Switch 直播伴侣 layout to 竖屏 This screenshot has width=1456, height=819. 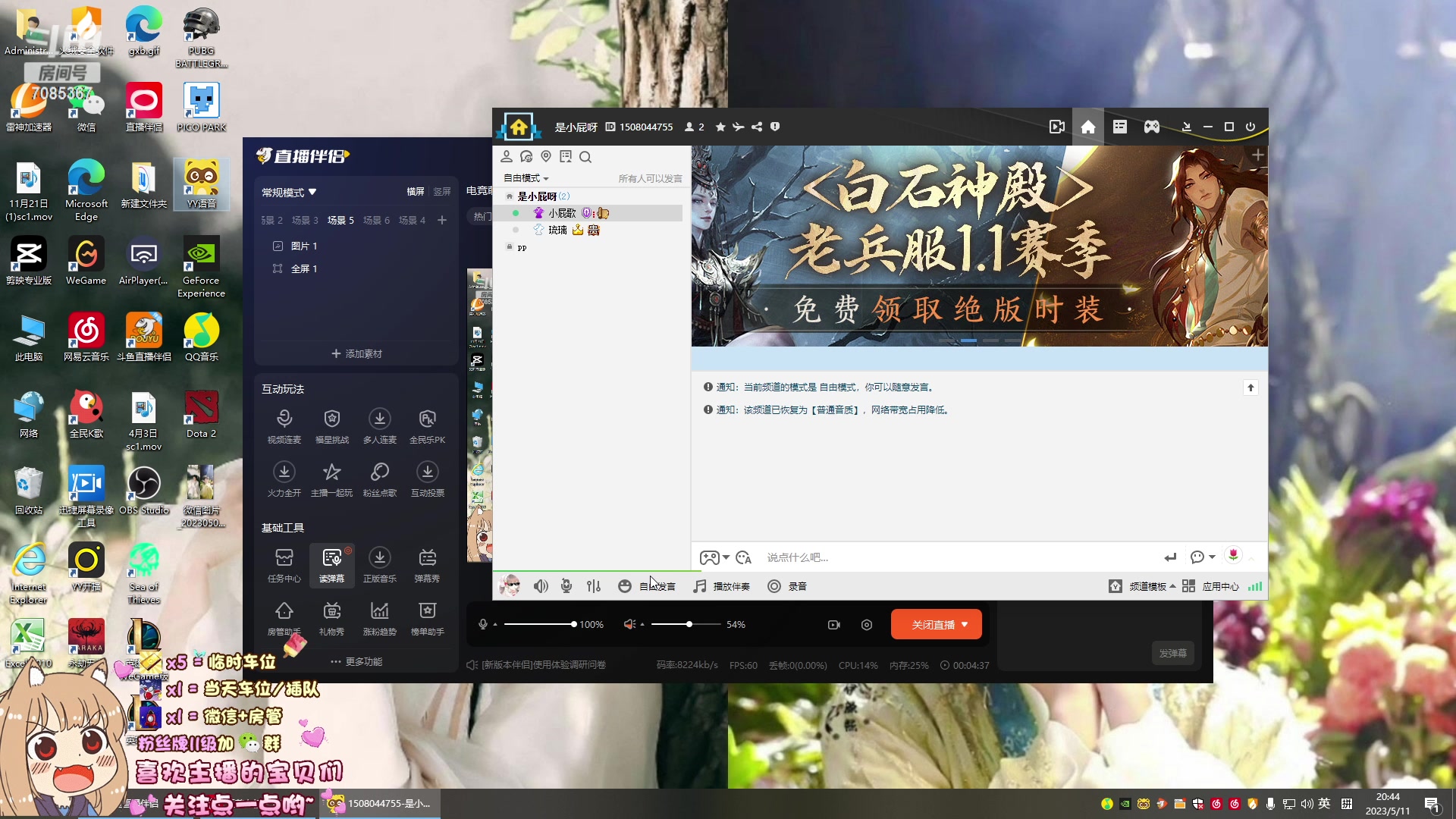coord(442,192)
